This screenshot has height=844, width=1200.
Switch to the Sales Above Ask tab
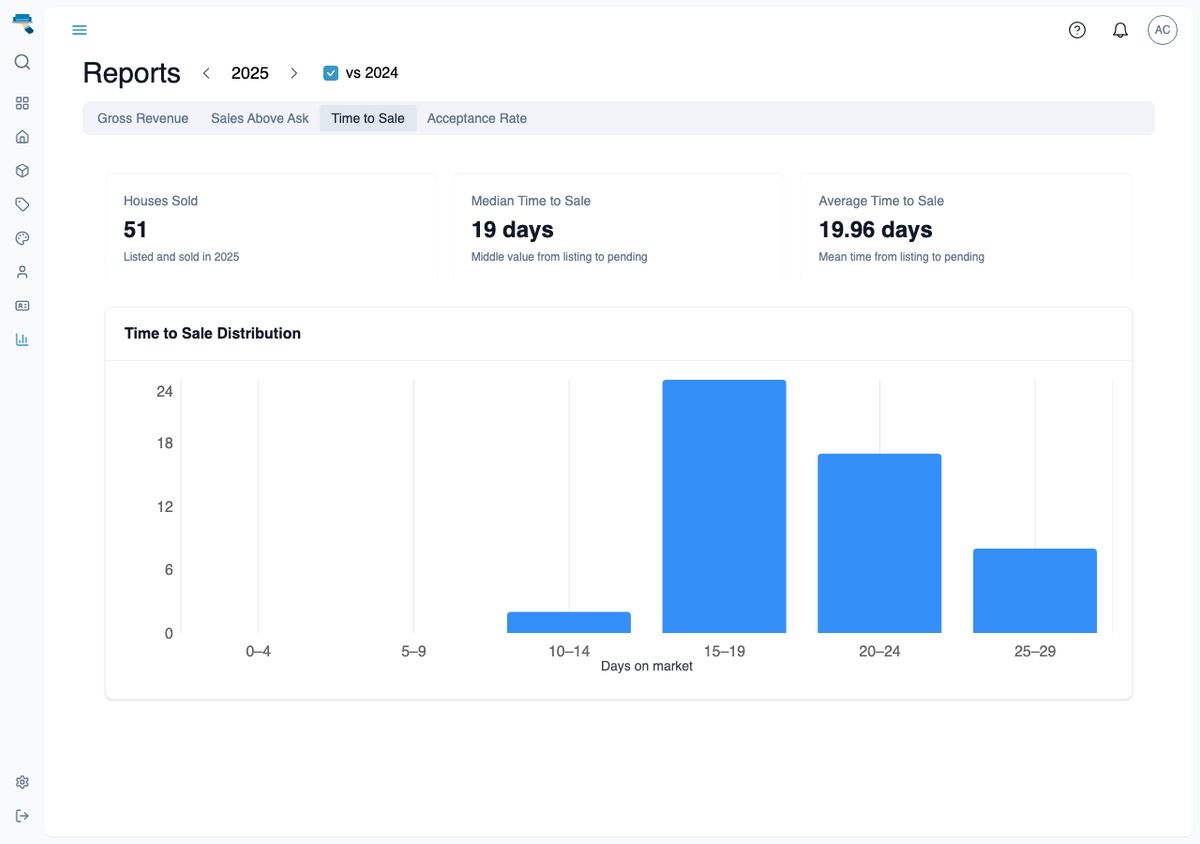[x=260, y=118]
